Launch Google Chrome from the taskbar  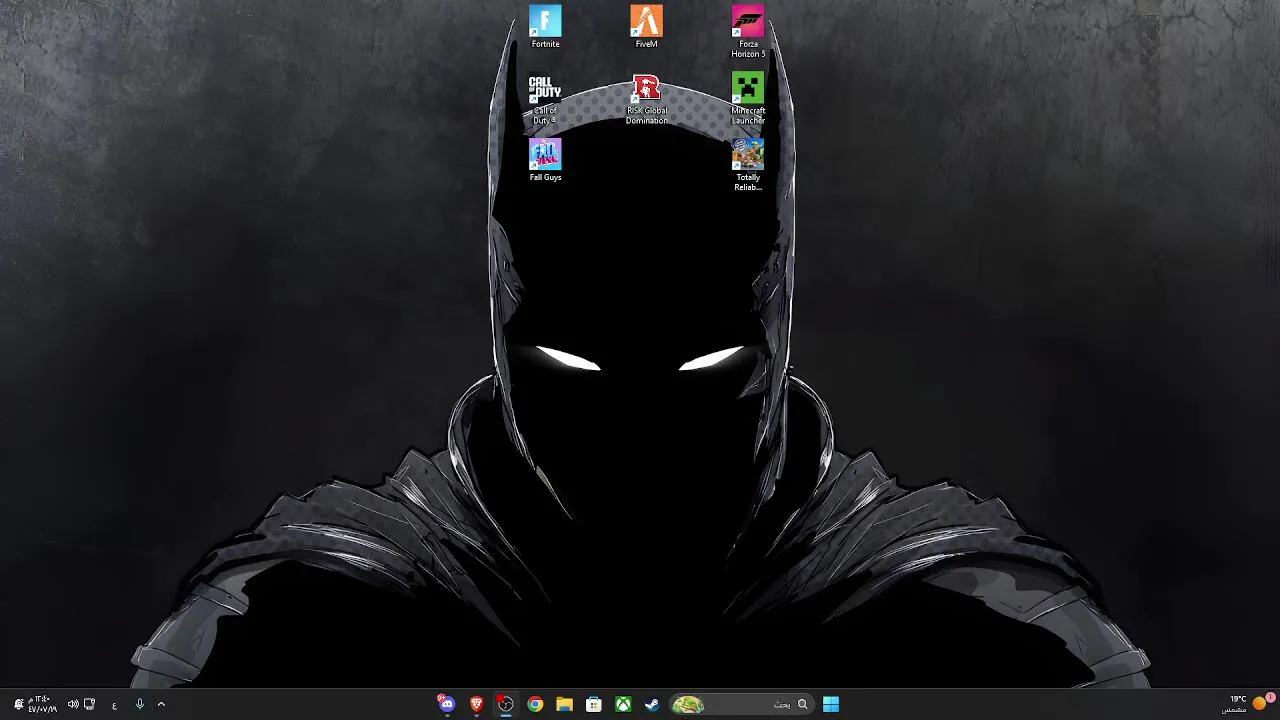[x=535, y=704]
